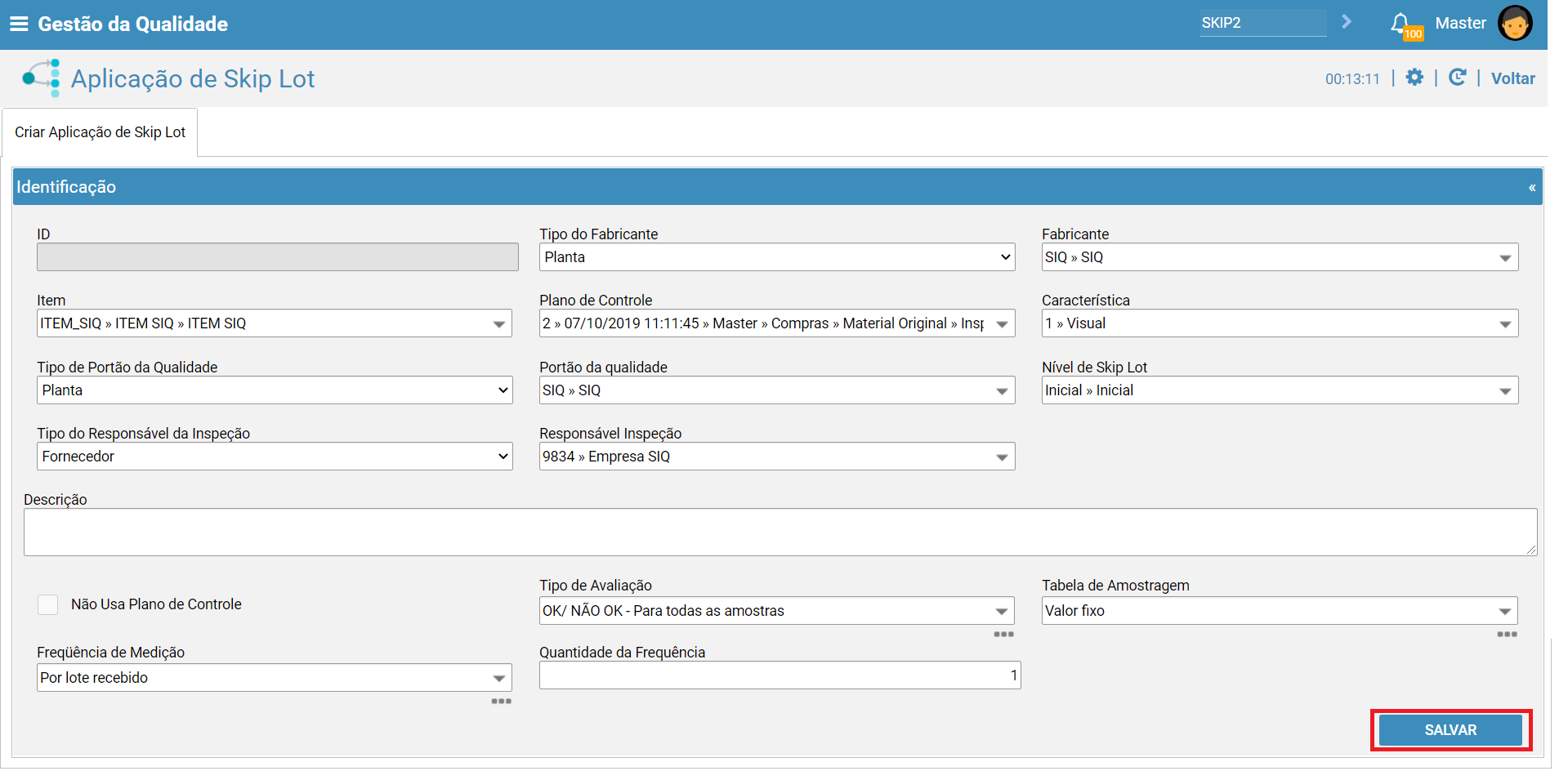
Task: Collapse the Identificação panel
Action: (1531, 188)
